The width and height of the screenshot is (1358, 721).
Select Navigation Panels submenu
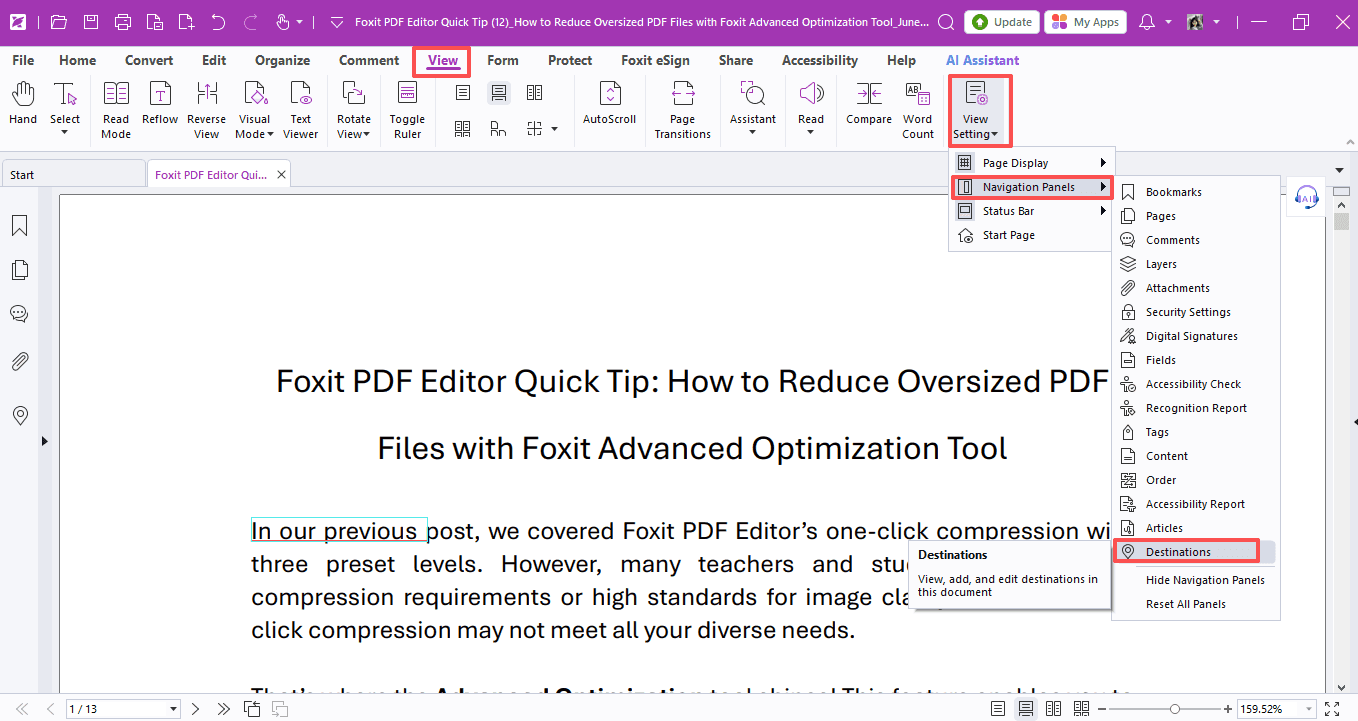coord(1032,187)
